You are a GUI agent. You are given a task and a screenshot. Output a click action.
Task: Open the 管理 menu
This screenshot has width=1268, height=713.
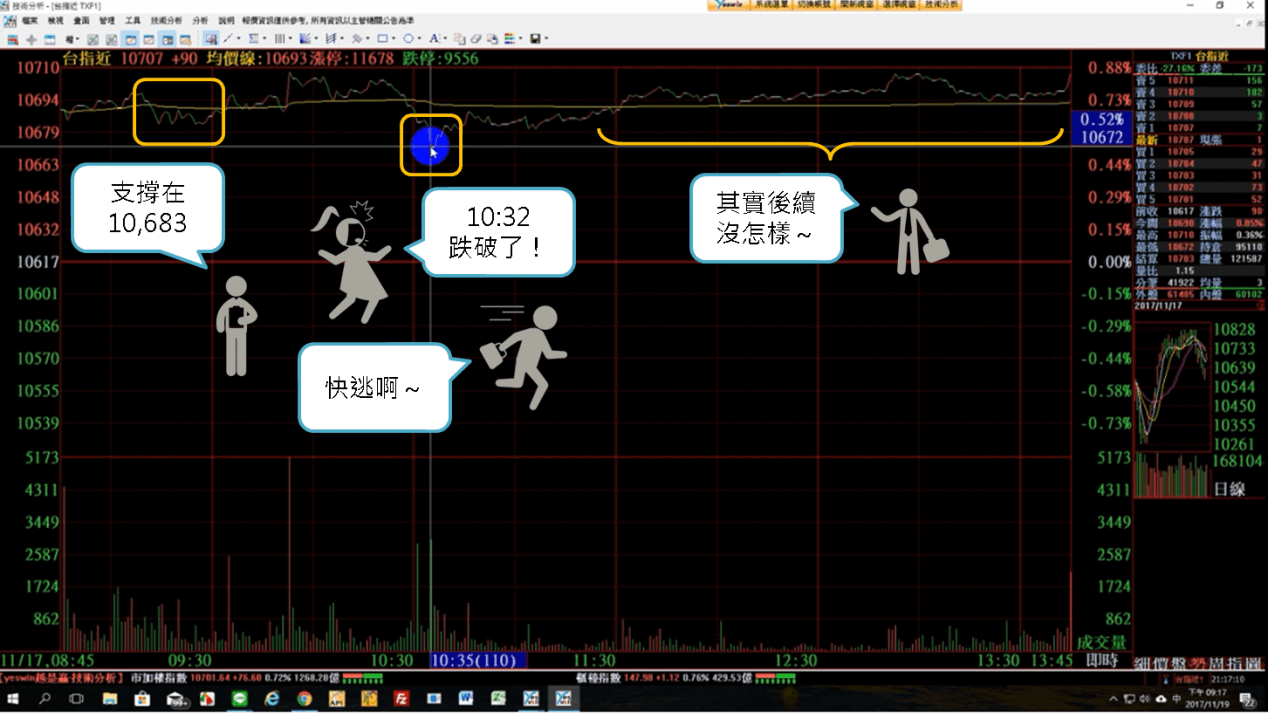[x=107, y=20]
